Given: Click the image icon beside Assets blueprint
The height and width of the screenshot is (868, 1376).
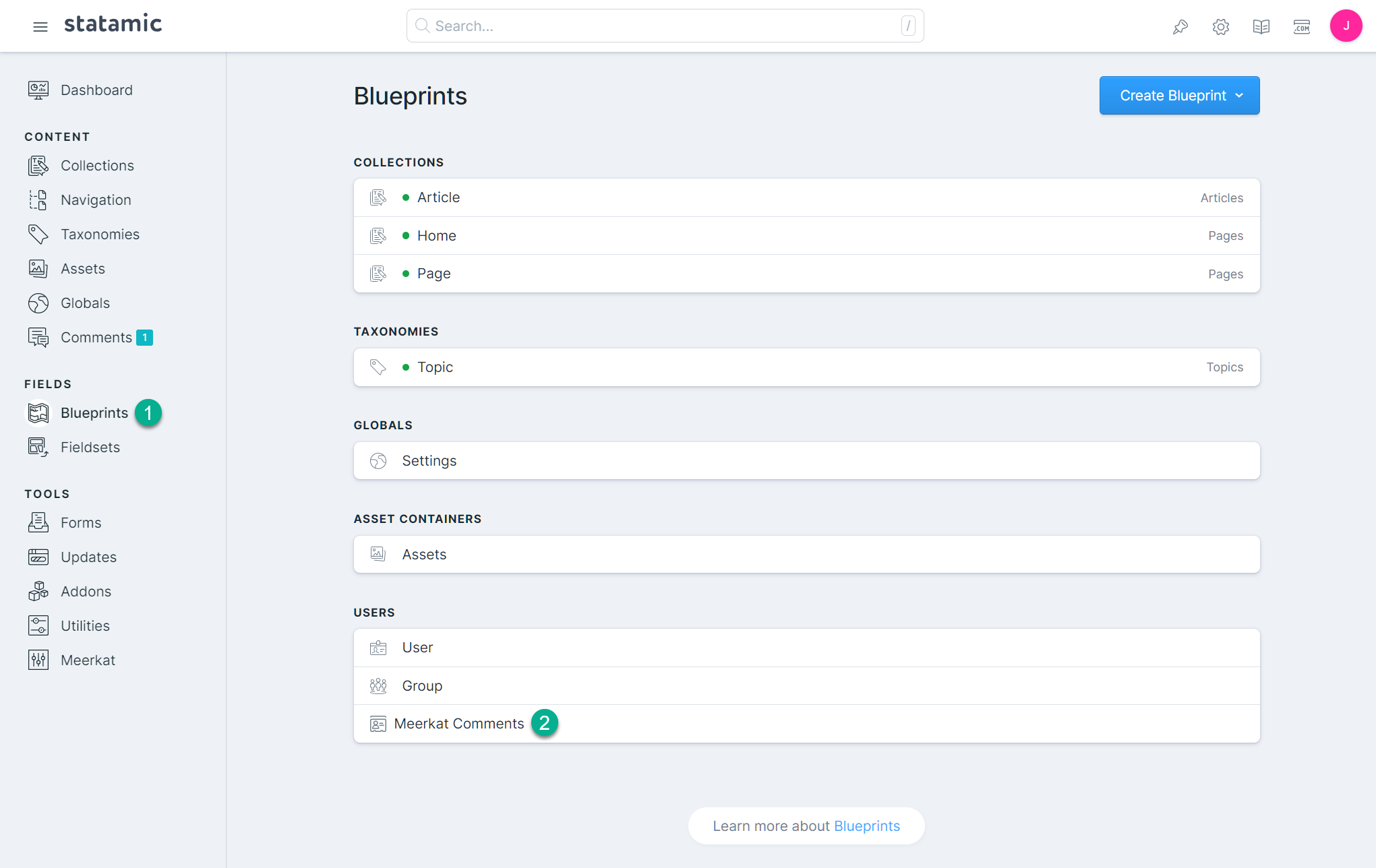Looking at the screenshot, I should (378, 555).
